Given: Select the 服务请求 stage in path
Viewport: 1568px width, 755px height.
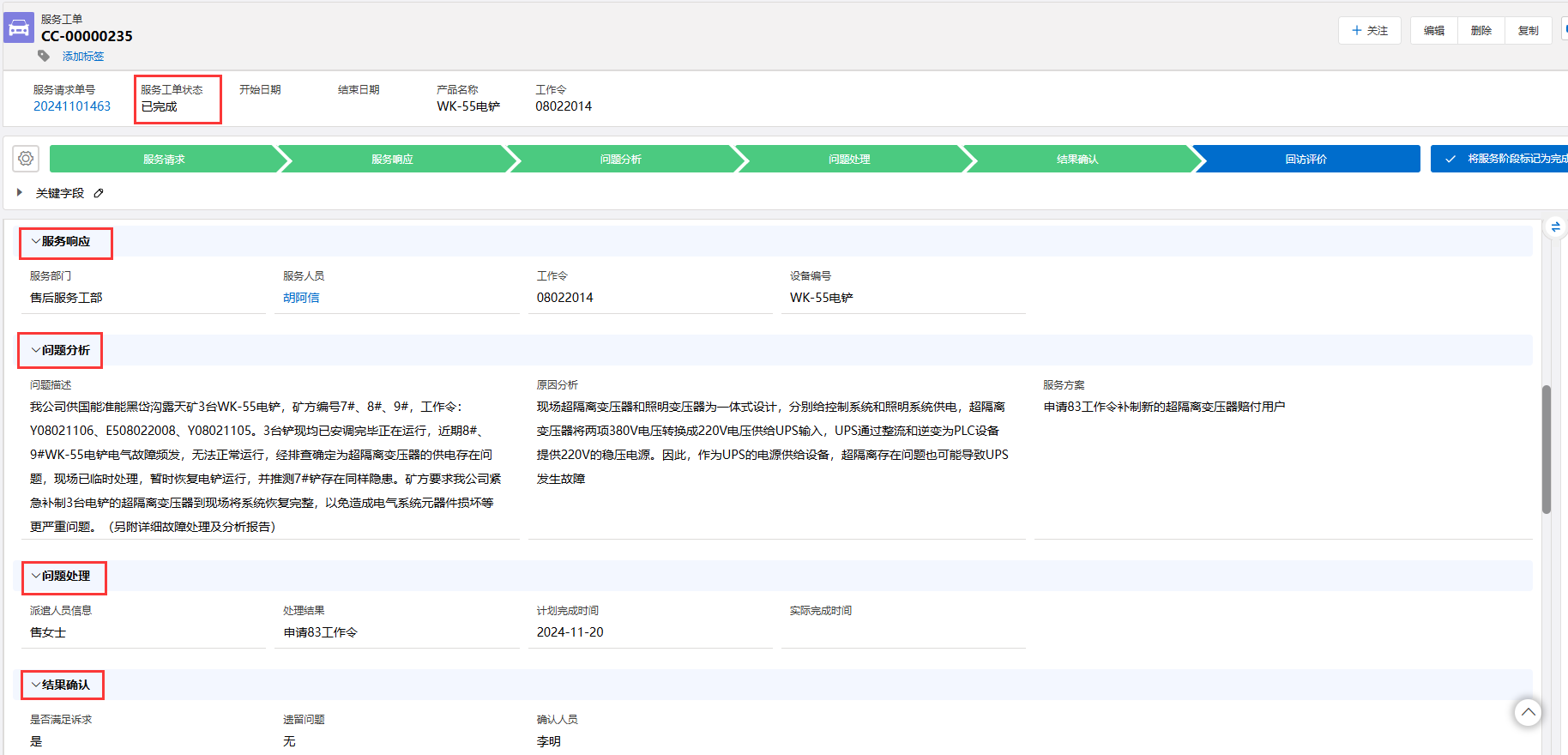Looking at the screenshot, I should (x=164, y=159).
